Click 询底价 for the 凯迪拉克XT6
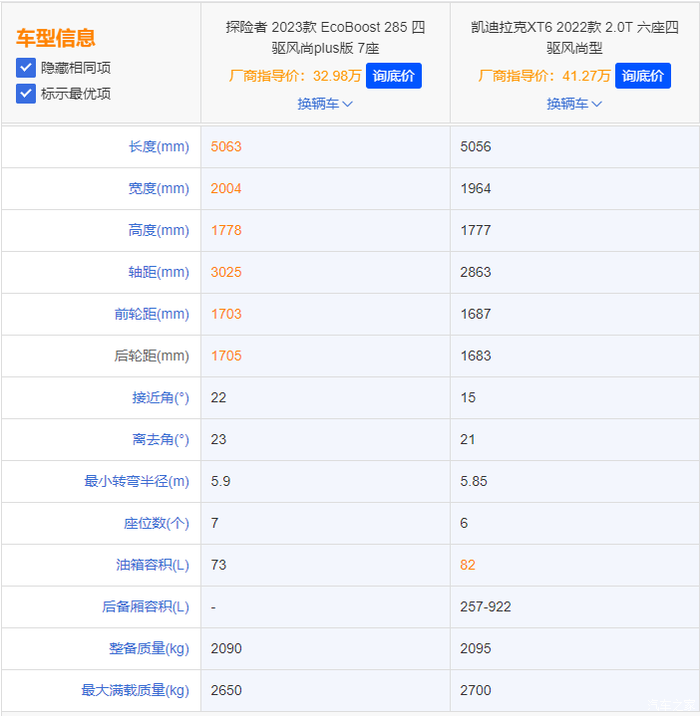 (643, 76)
